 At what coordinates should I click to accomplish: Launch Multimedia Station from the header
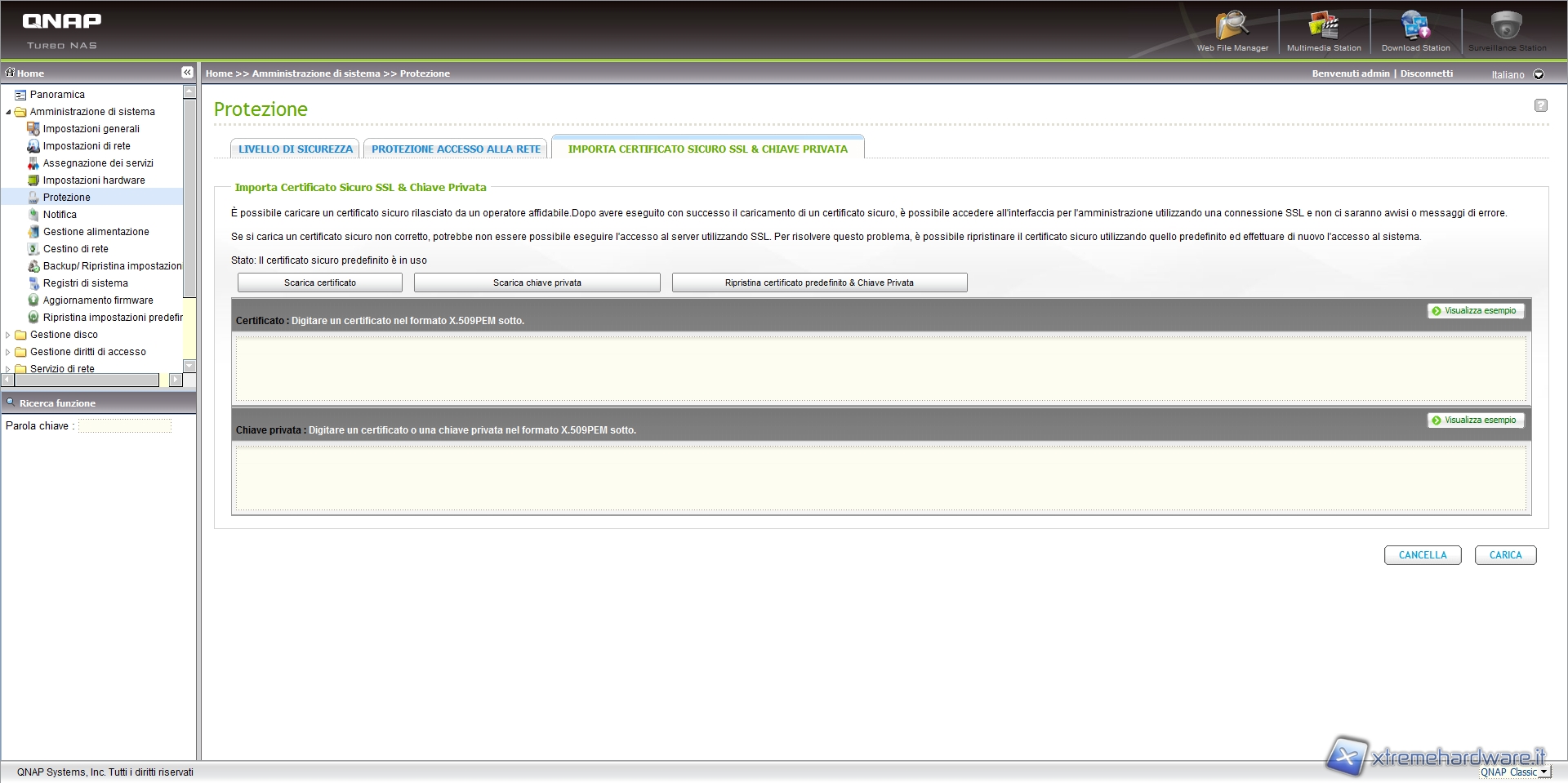[1323, 27]
